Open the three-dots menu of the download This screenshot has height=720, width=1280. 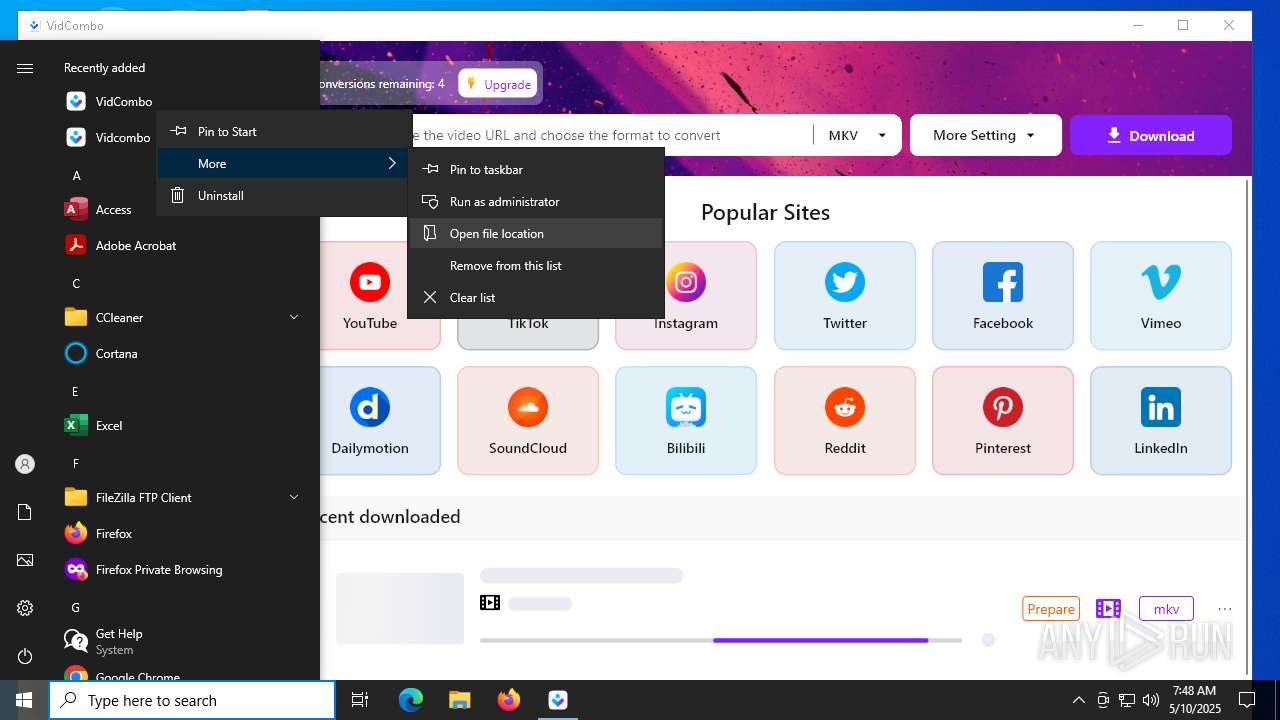(x=1225, y=609)
